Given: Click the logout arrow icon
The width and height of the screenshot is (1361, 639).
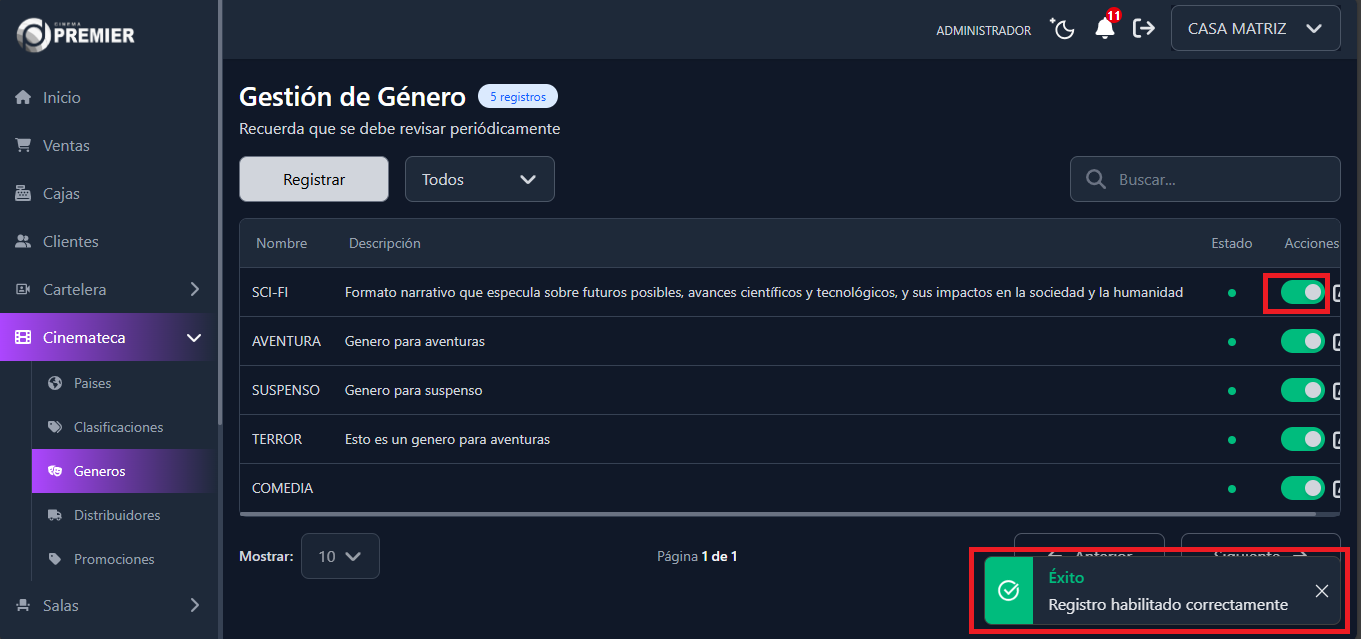Looking at the screenshot, I should tap(1144, 28).
